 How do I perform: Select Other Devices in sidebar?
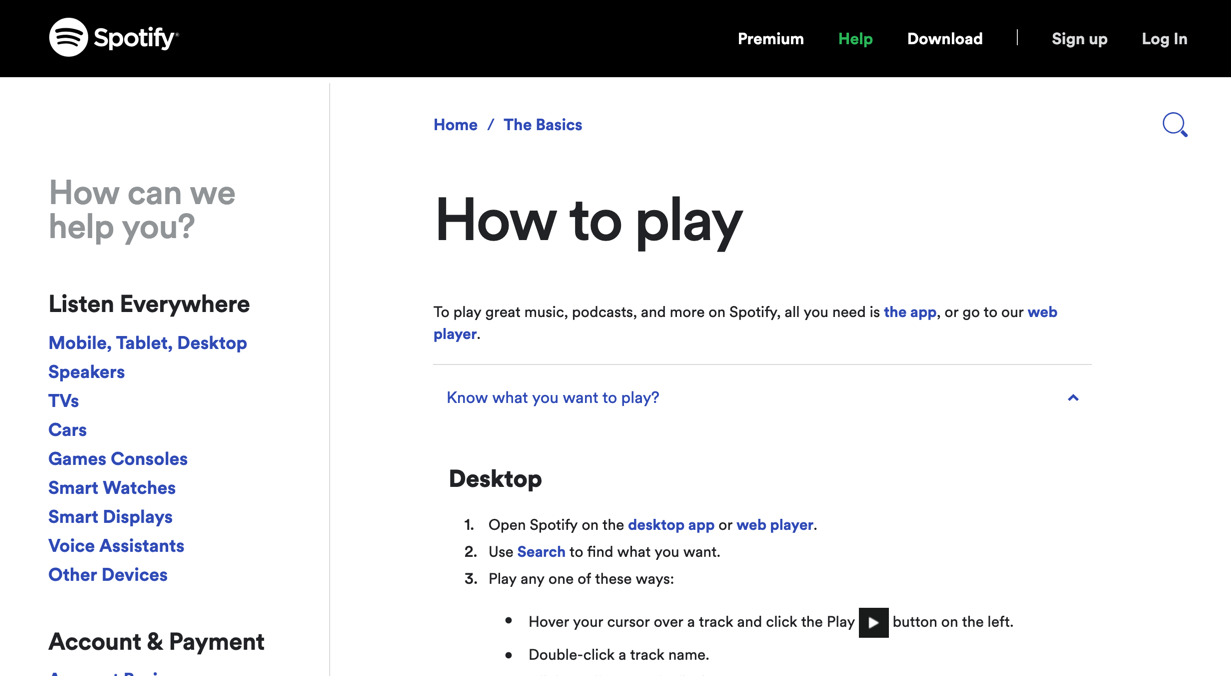point(108,575)
